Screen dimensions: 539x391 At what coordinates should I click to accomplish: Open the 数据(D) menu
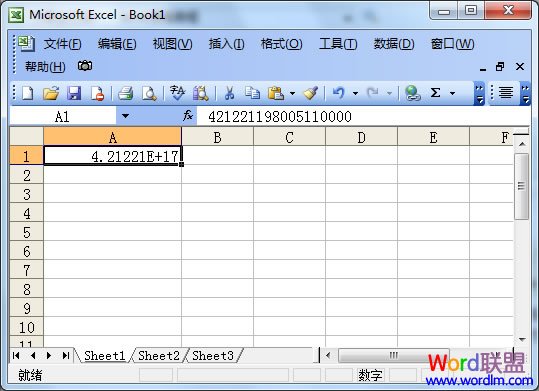click(x=394, y=44)
